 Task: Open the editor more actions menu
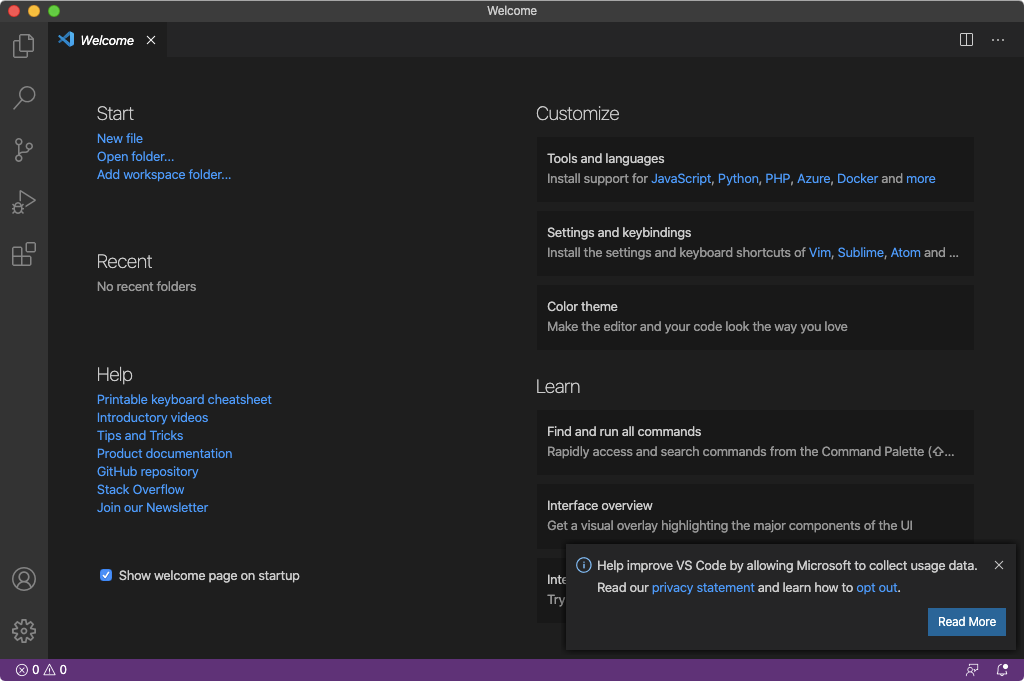tap(997, 39)
